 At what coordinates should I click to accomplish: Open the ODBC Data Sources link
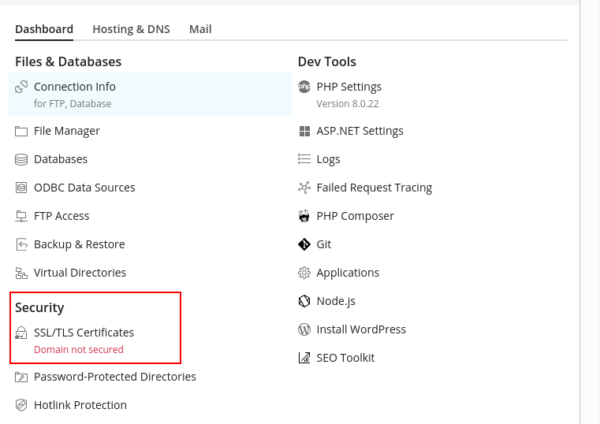tap(84, 187)
